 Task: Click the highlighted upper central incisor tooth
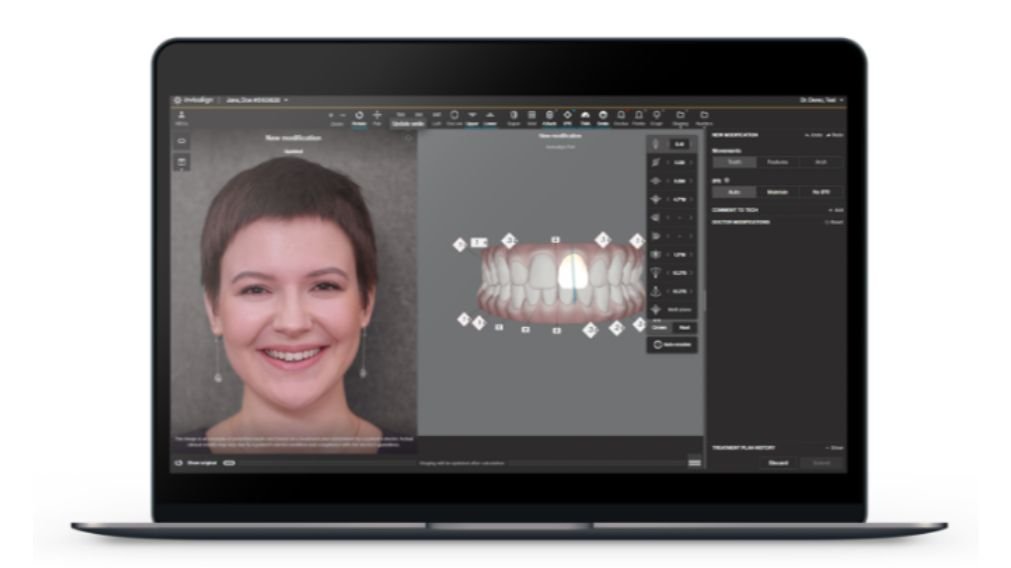(571, 272)
